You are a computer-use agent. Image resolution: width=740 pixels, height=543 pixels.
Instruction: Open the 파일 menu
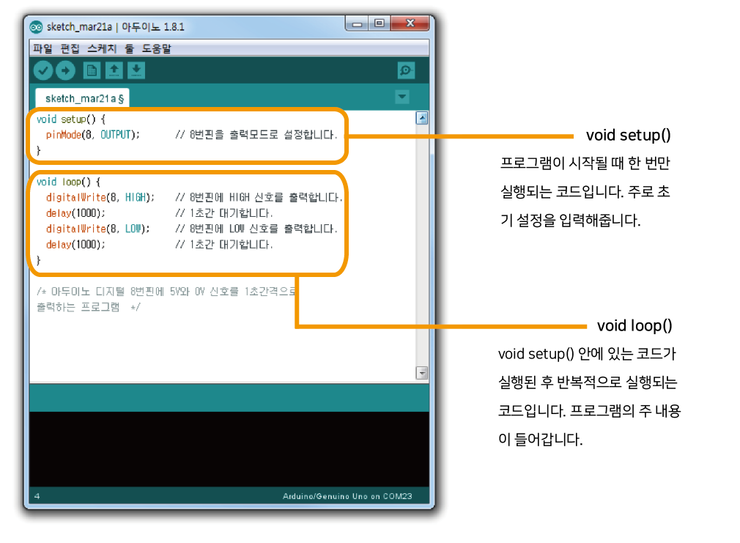coord(42,49)
